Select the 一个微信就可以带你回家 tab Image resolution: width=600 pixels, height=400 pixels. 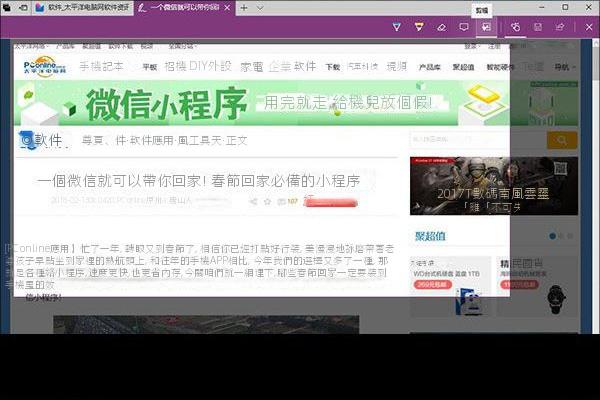tap(179, 8)
